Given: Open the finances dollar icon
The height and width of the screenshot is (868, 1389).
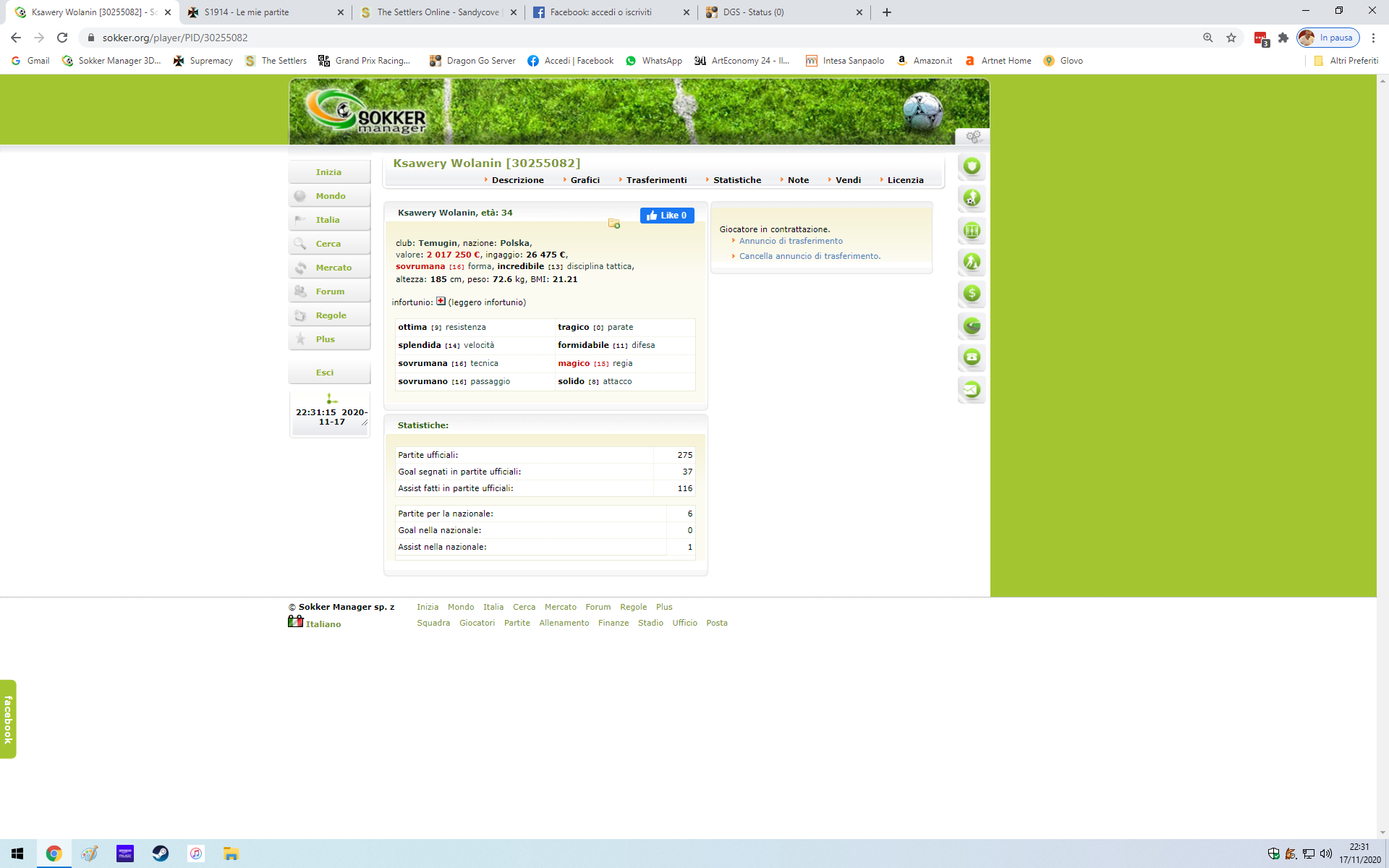Looking at the screenshot, I should [972, 294].
